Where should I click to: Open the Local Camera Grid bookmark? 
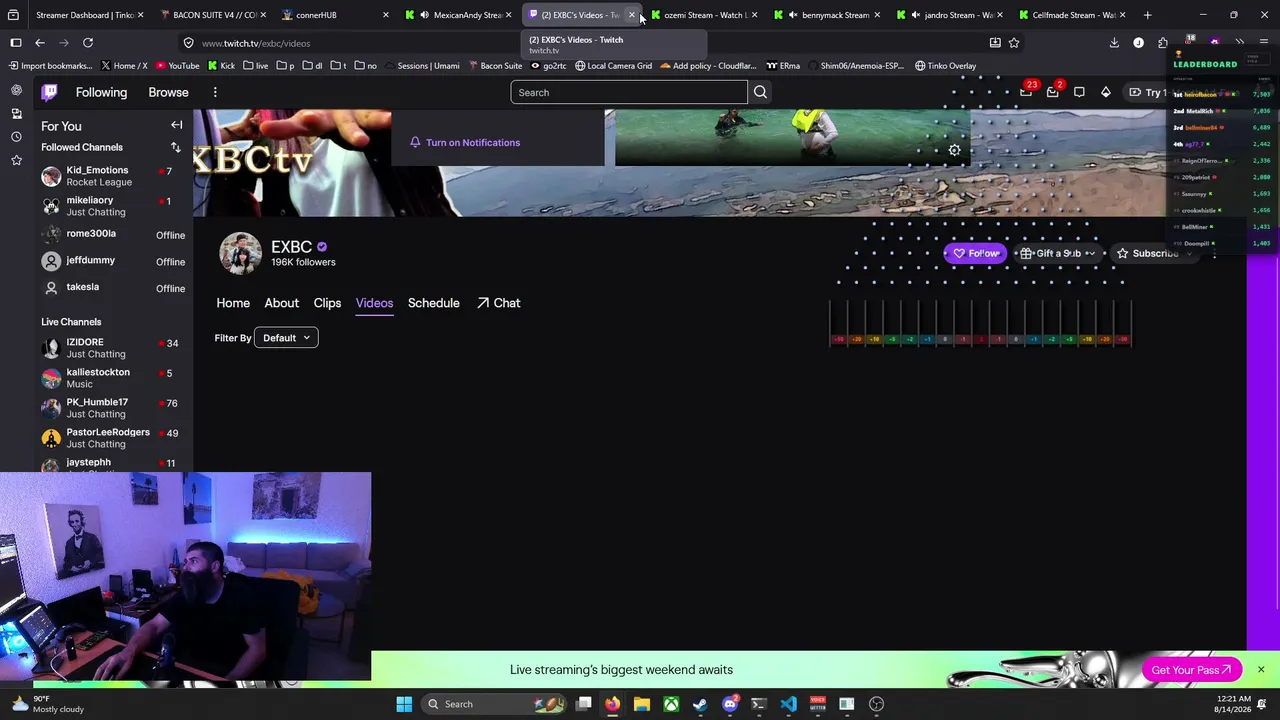pos(613,66)
